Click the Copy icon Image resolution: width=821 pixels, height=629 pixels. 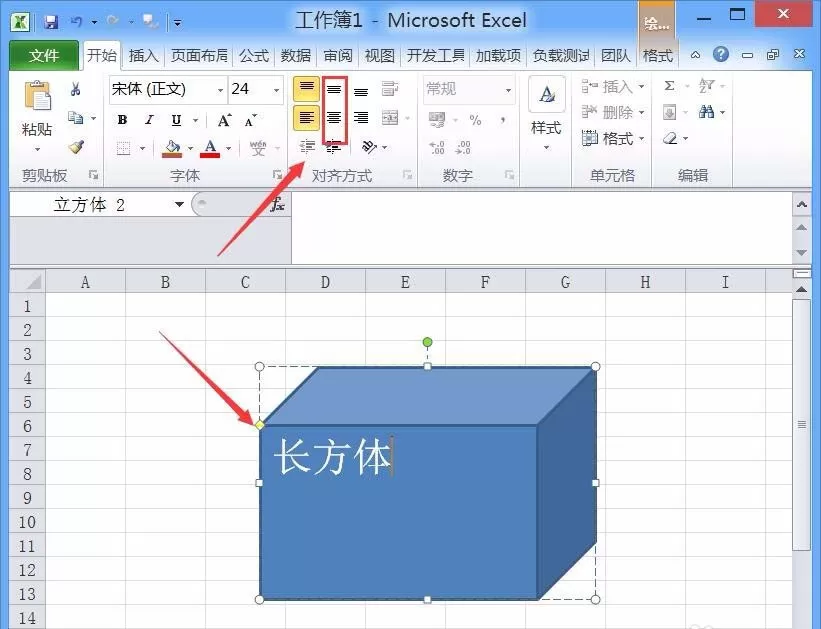(75, 118)
